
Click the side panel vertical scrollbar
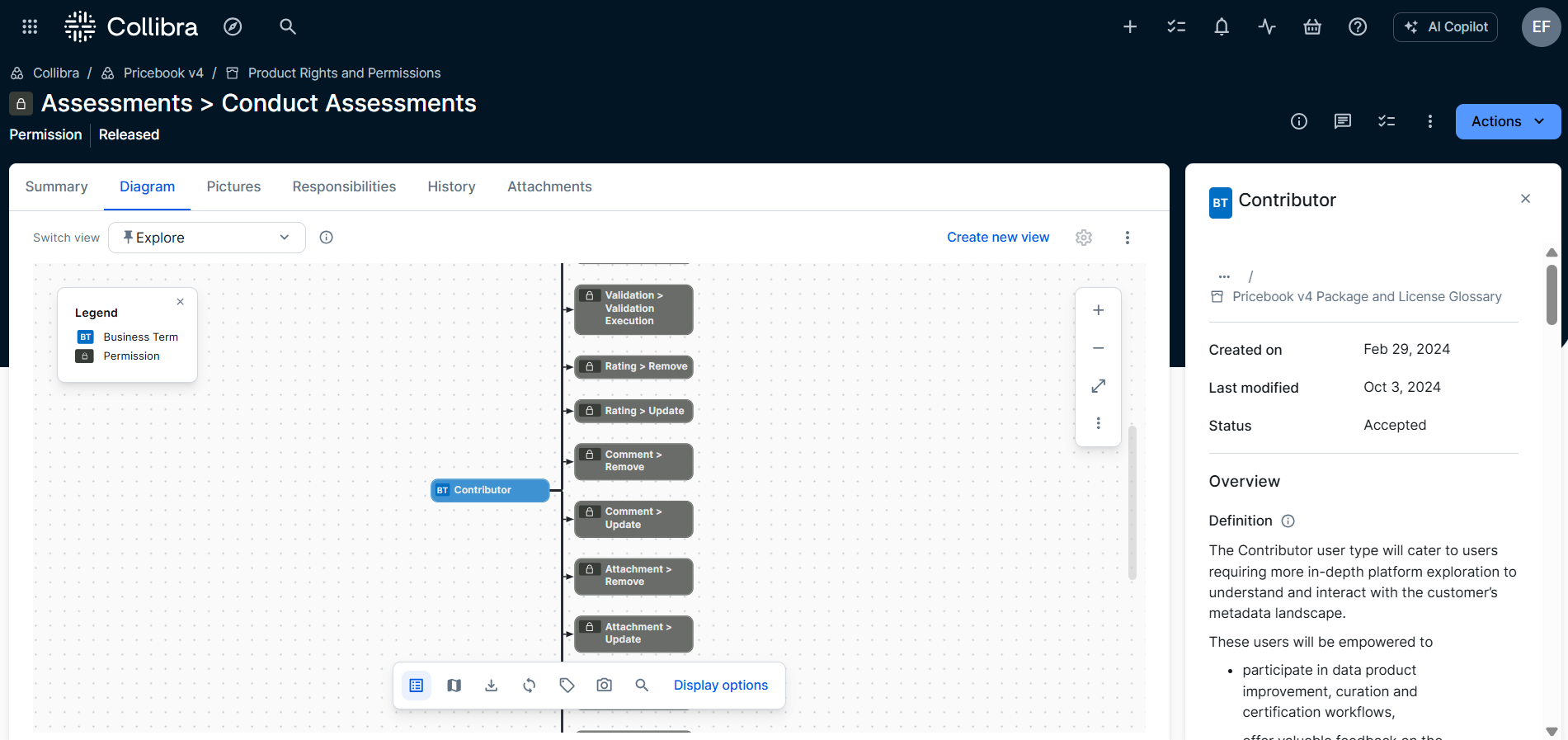pos(1551,295)
